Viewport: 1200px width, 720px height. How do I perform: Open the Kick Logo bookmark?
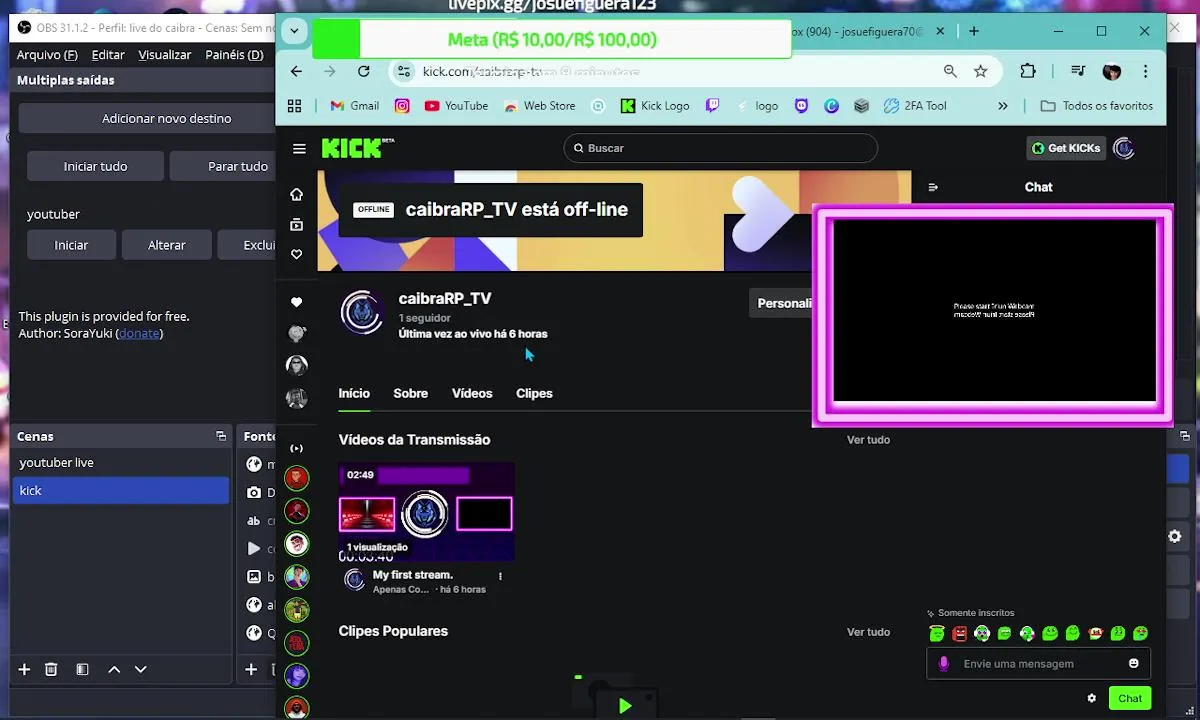click(655, 106)
